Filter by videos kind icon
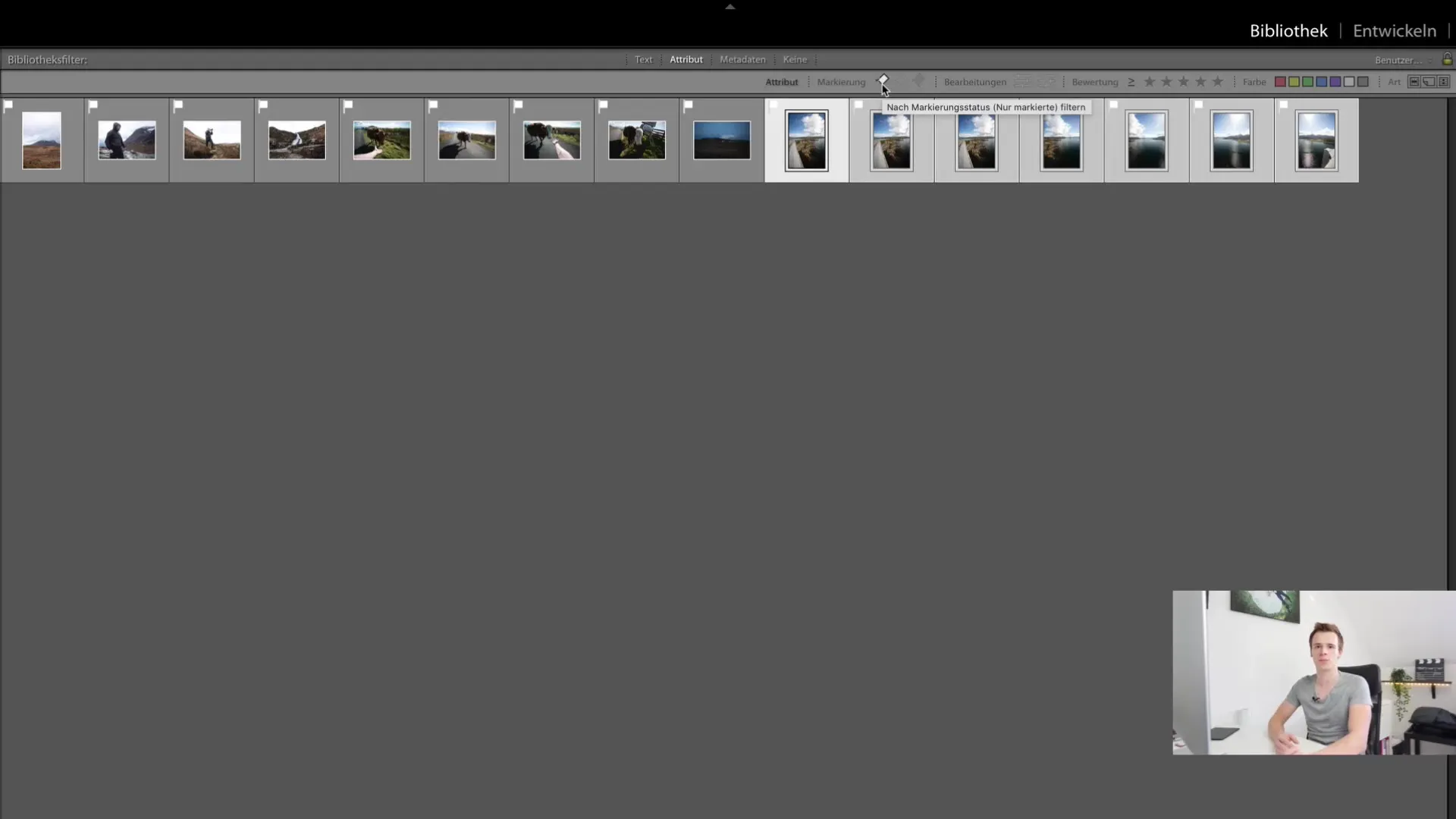 (x=1443, y=82)
